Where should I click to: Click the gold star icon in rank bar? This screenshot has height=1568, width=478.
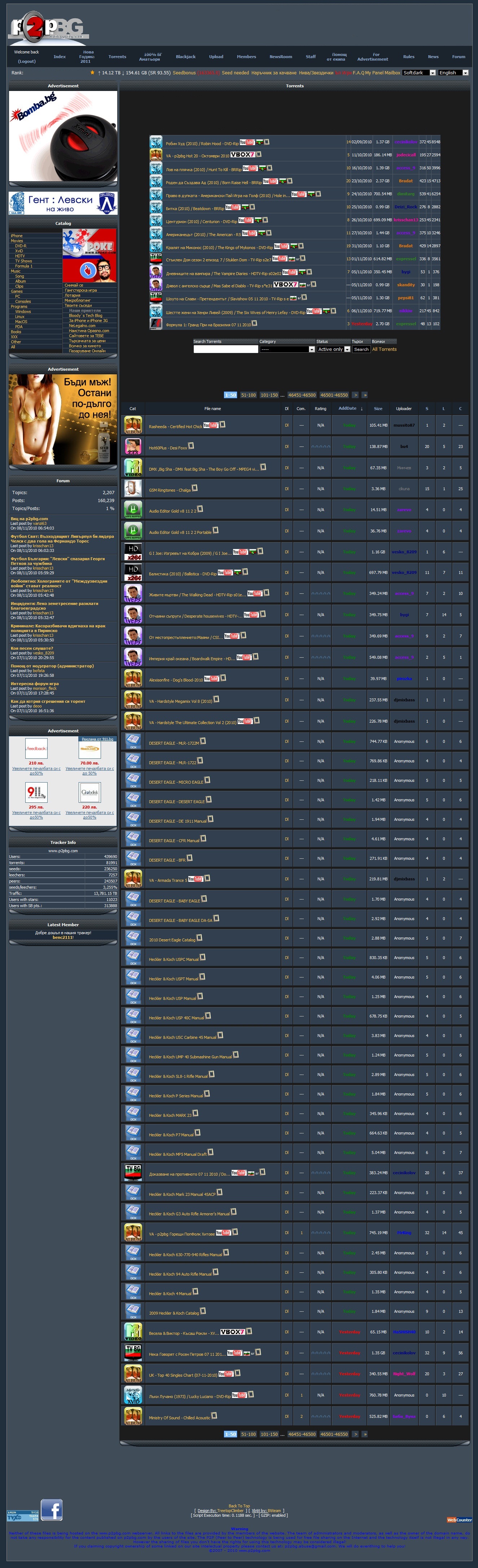click(92, 73)
